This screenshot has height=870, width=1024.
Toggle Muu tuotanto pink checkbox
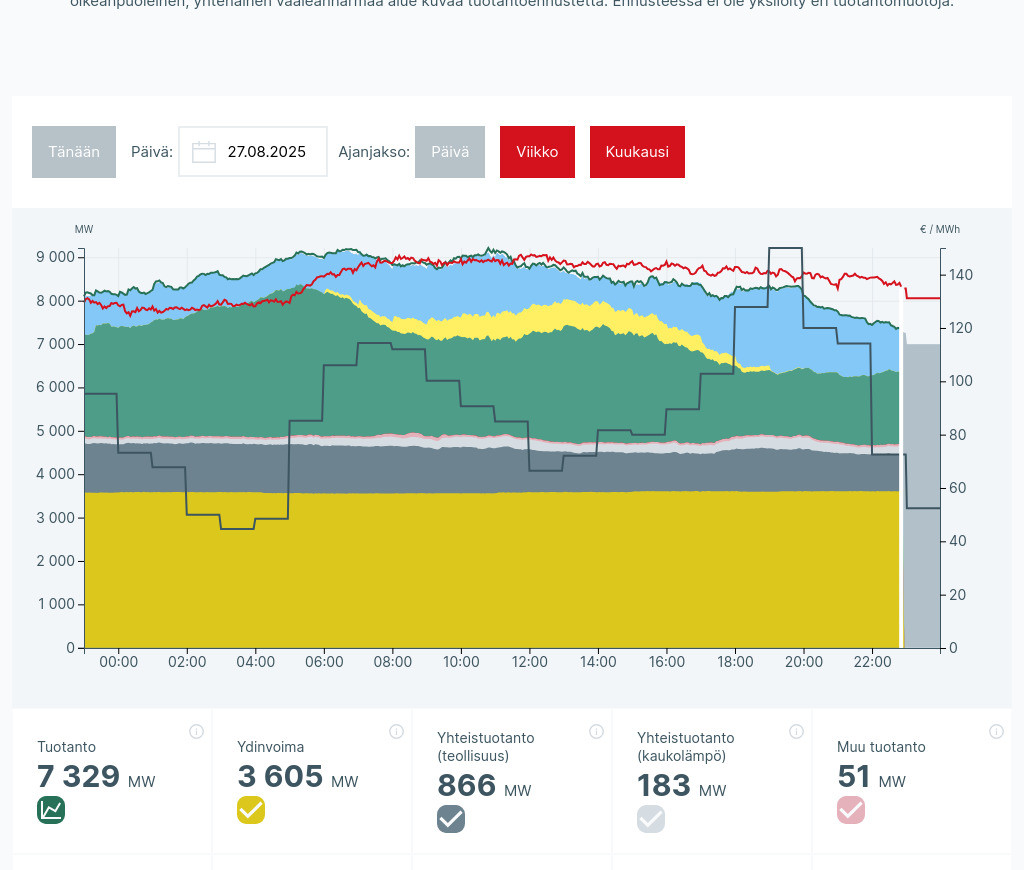851,810
